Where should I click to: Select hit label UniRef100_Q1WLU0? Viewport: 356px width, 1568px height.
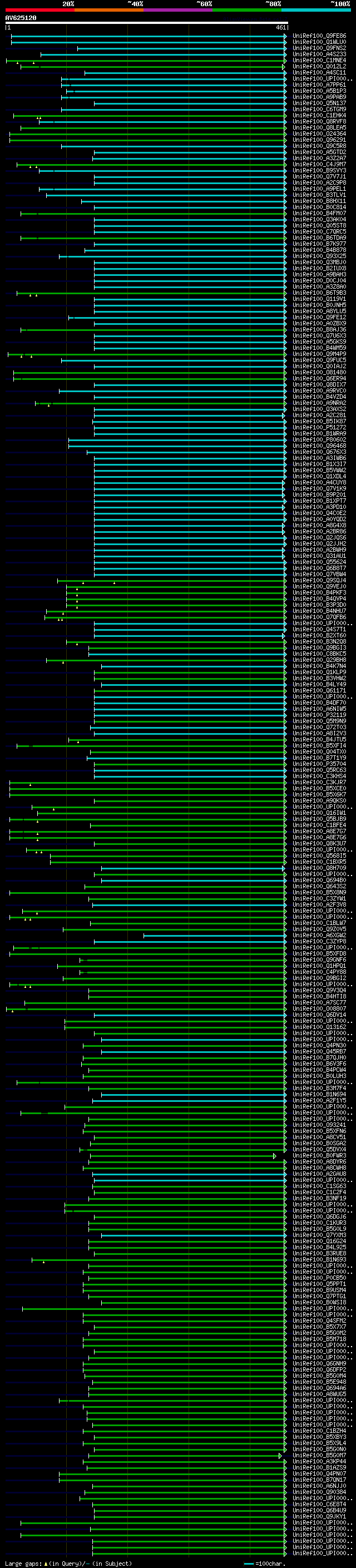[319, 42]
